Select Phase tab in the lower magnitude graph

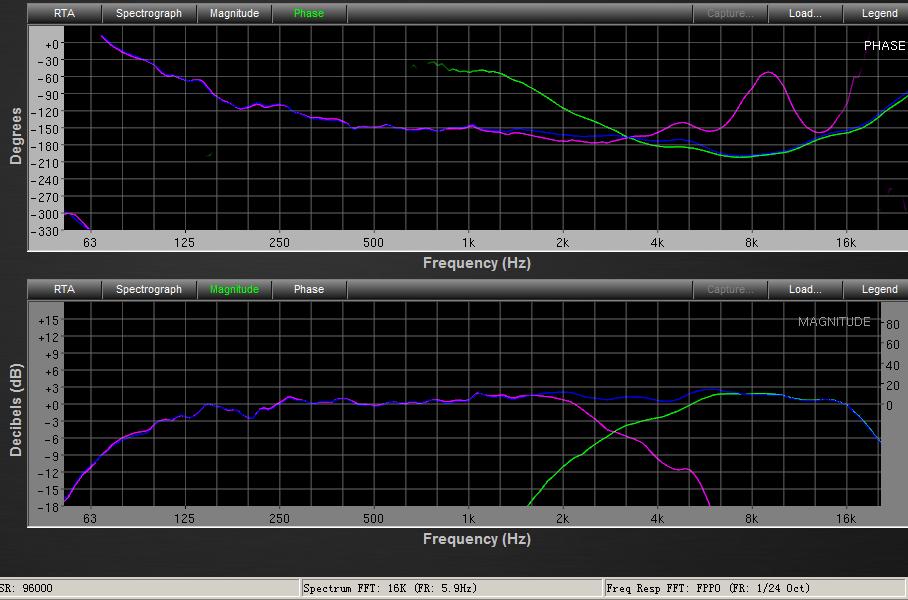click(308, 290)
